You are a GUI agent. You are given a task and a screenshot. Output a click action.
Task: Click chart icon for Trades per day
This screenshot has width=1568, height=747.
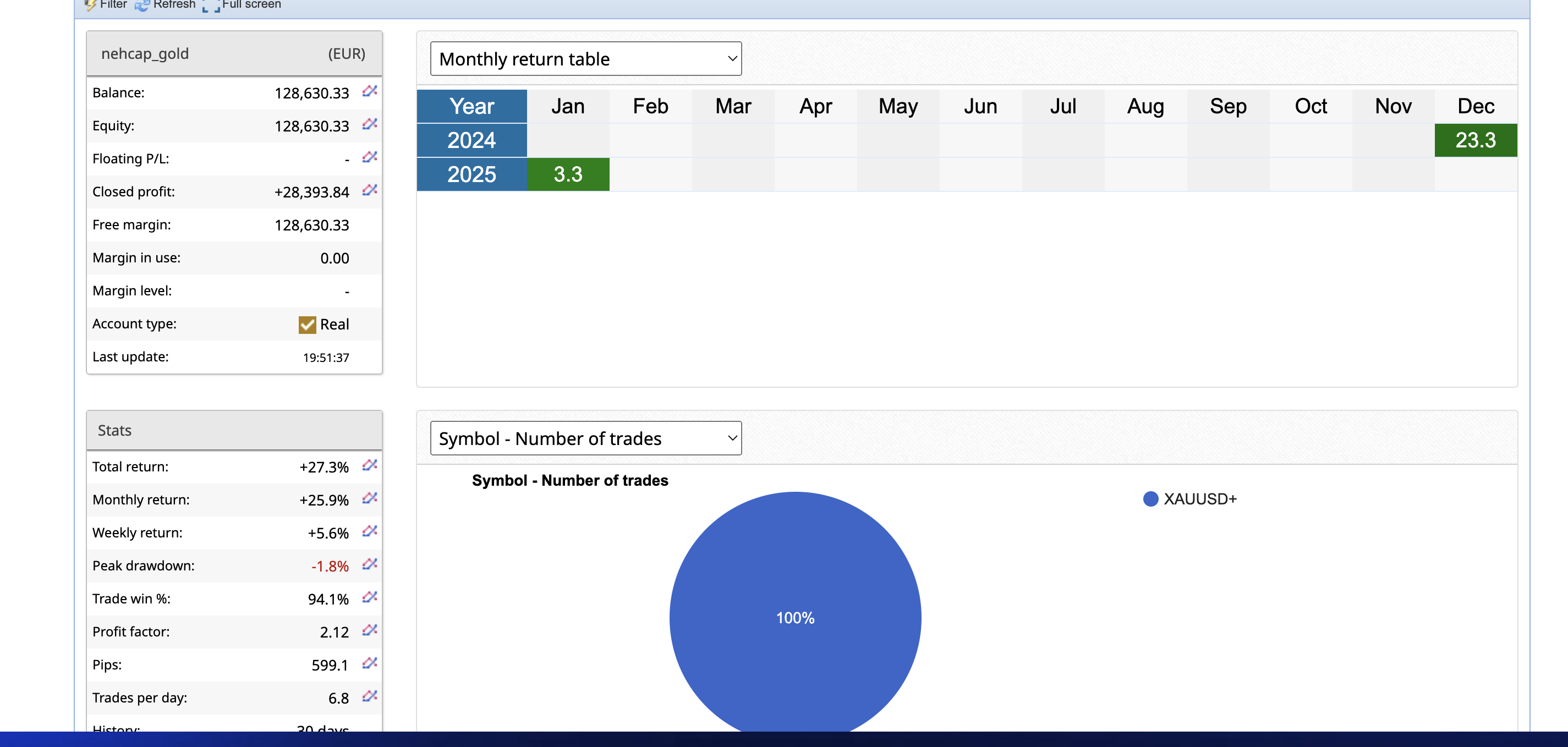click(x=370, y=696)
